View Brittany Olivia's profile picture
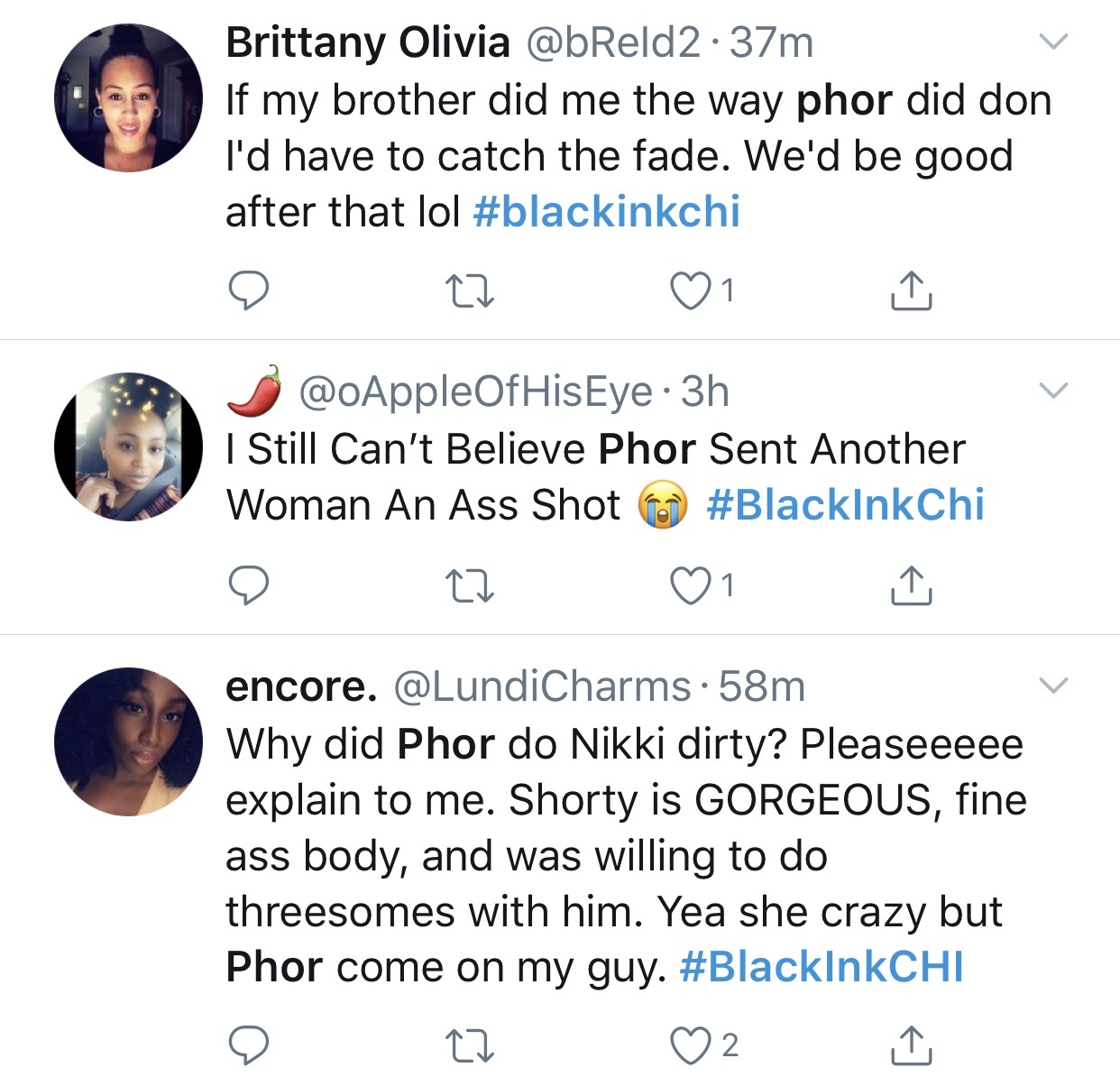 128,97
